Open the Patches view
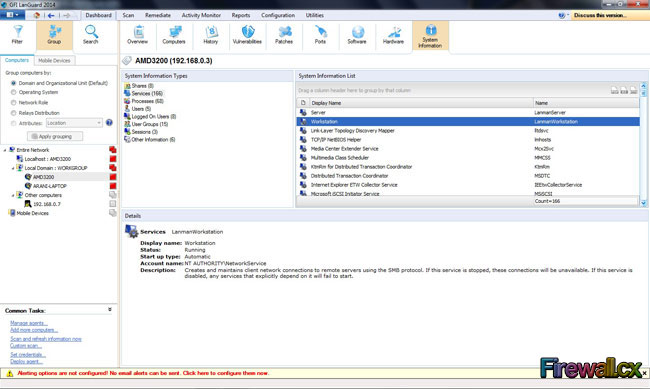Screen dimensions: 650x389 click(284, 35)
